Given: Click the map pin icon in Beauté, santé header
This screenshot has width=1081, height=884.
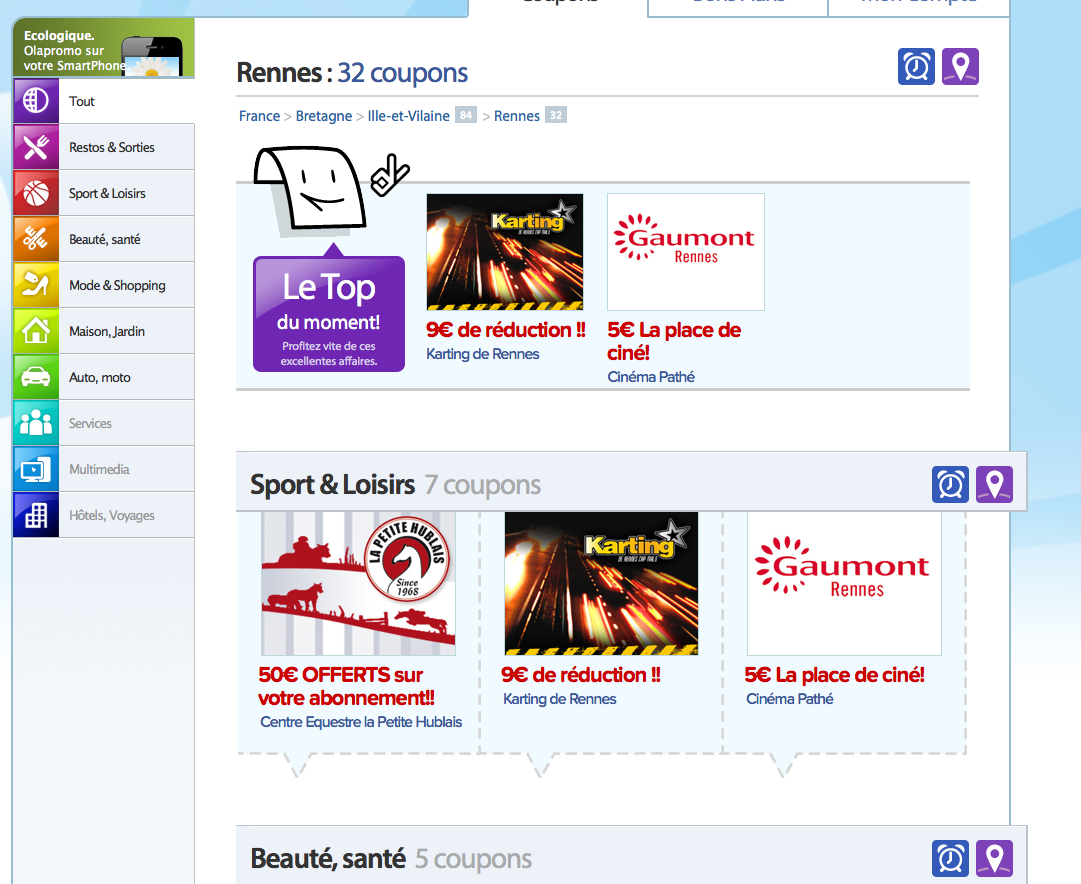Looking at the screenshot, I should pos(994,858).
